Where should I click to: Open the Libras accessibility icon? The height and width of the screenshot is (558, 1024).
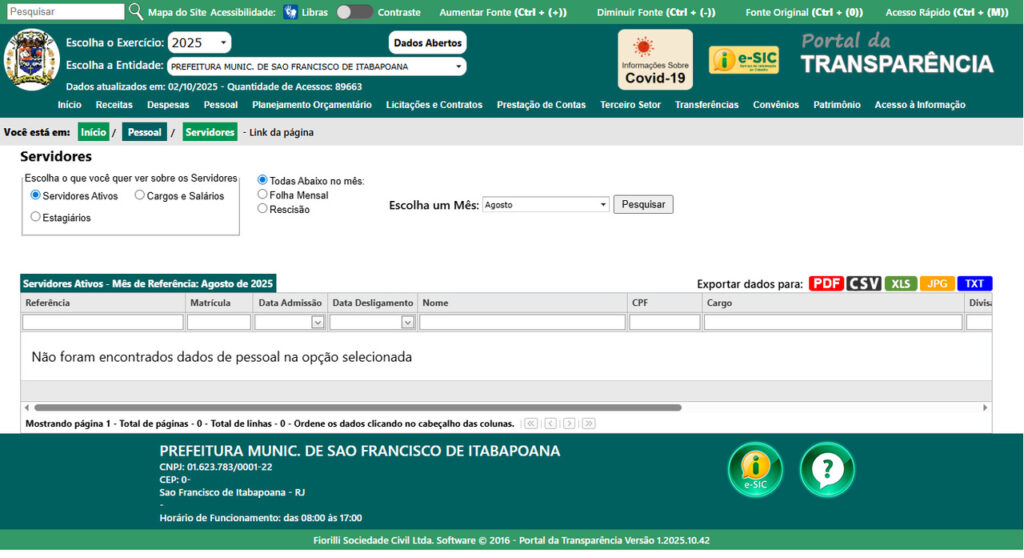point(290,12)
